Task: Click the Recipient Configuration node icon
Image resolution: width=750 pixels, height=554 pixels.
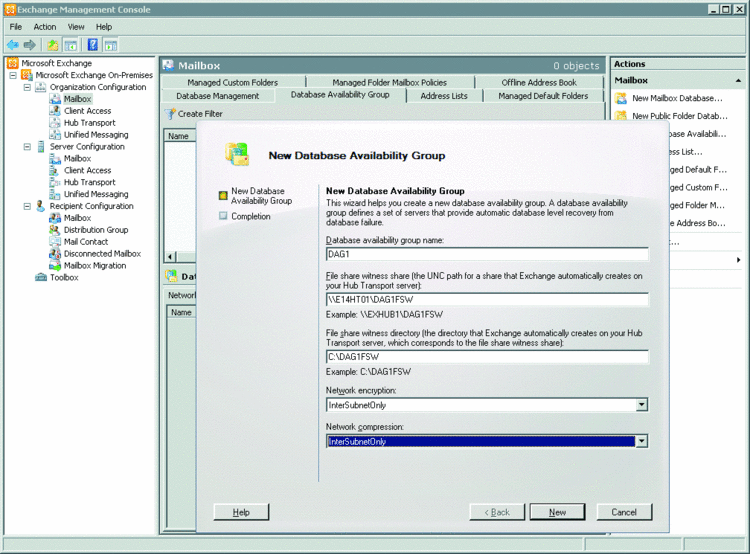Action: [41, 206]
